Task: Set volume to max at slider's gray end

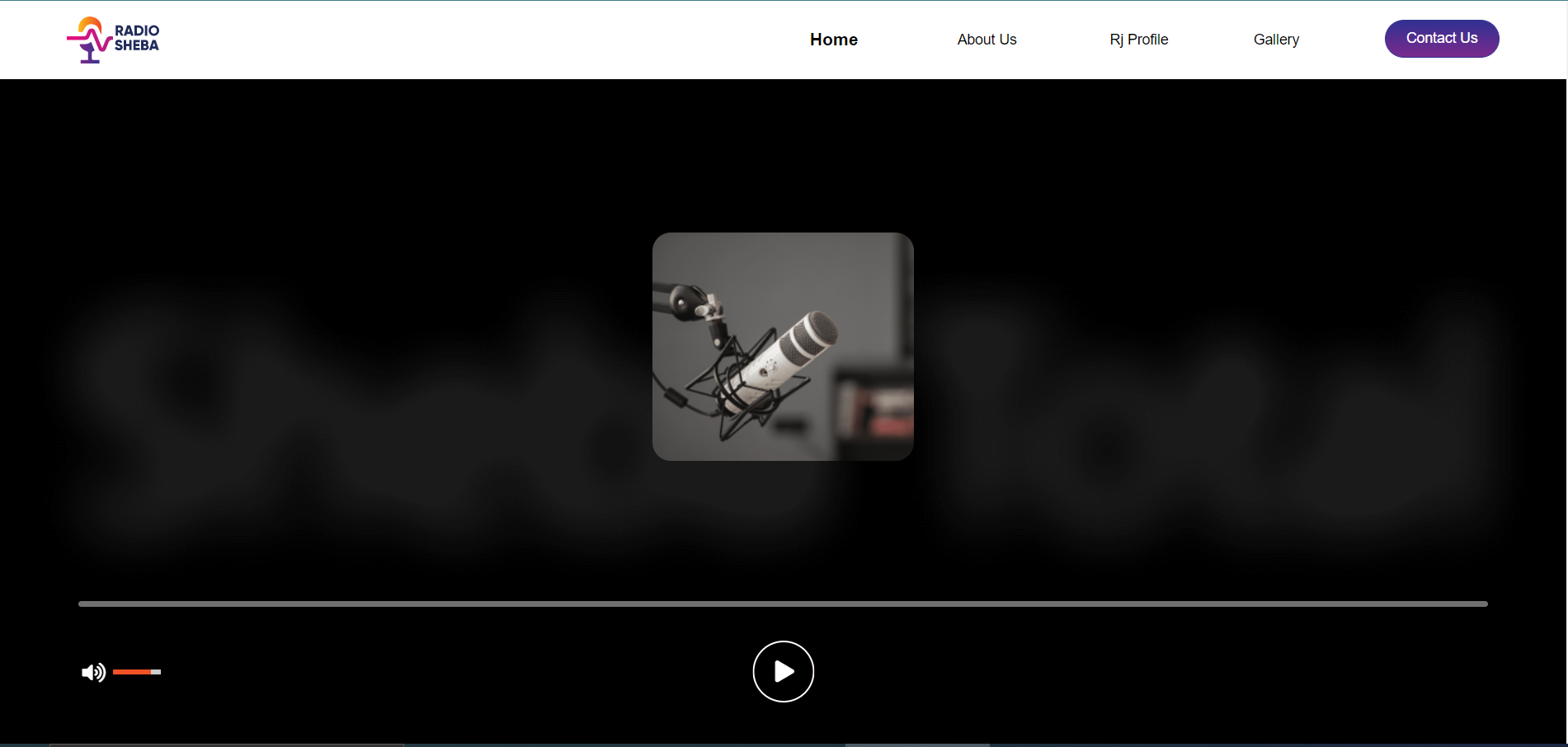Action: pyautogui.click(x=159, y=672)
